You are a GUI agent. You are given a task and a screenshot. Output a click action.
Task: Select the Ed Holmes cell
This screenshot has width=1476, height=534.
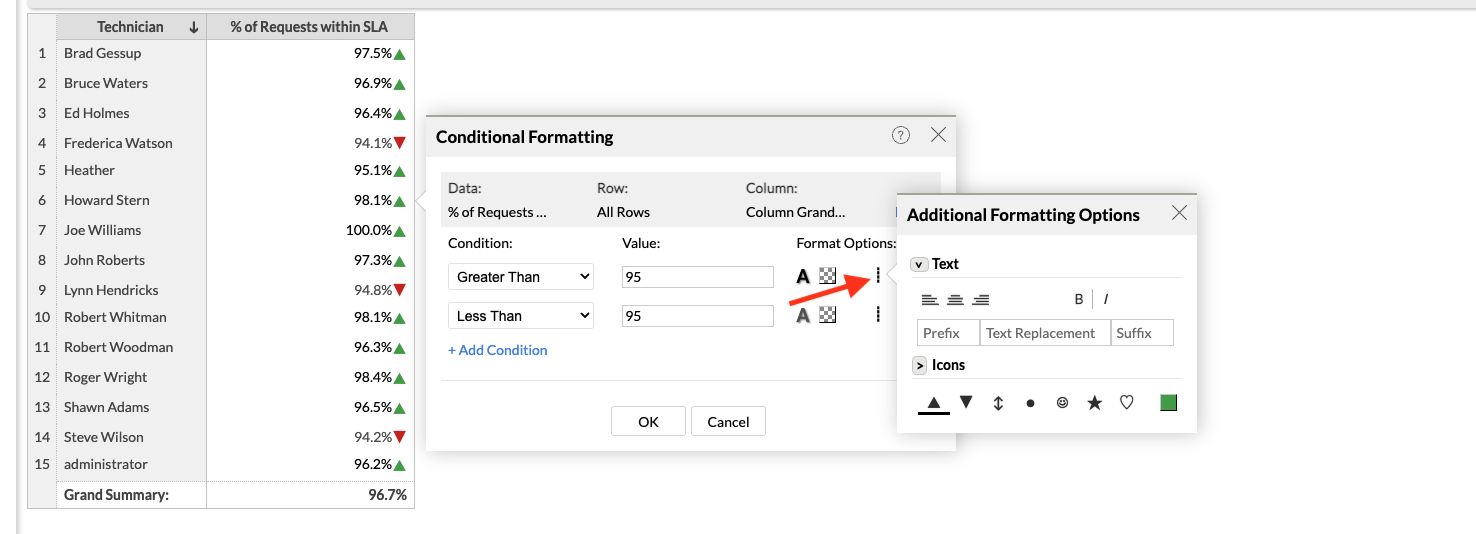click(132, 113)
